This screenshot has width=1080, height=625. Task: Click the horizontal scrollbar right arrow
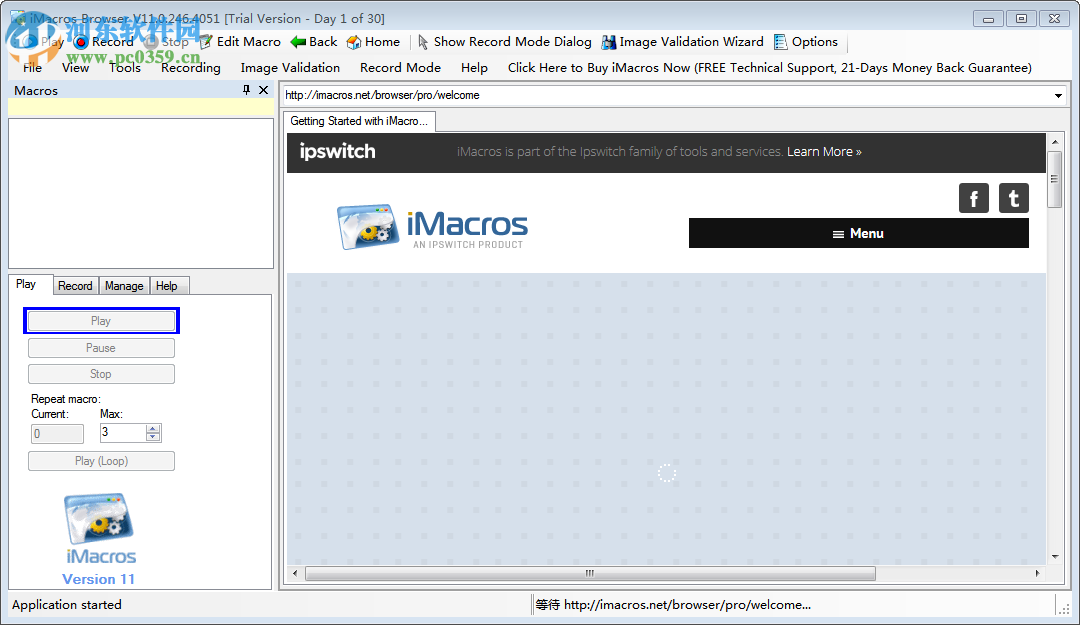1037,573
